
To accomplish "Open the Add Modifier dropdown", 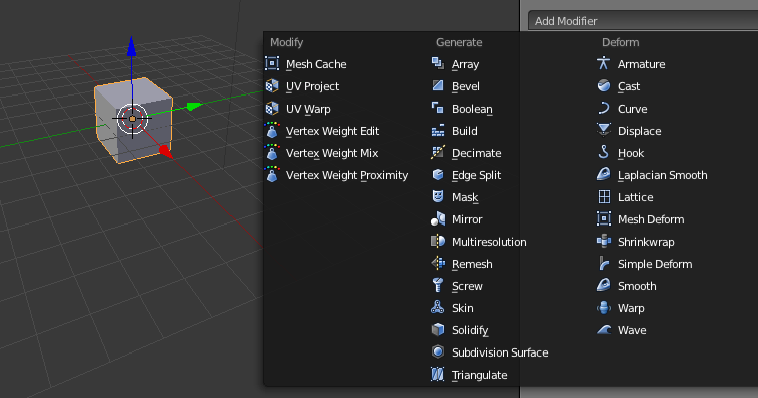I will click(643, 21).
